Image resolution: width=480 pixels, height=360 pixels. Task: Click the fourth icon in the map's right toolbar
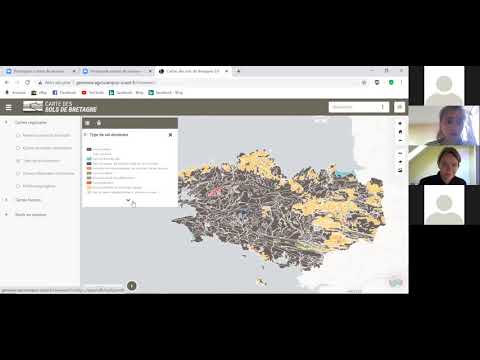400,153
